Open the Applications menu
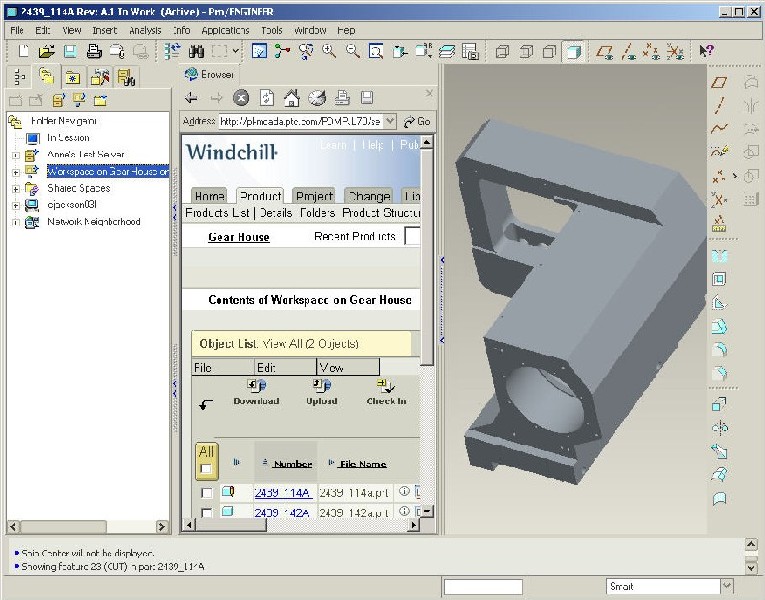The width and height of the screenshot is (765, 600). (x=225, y=30)
